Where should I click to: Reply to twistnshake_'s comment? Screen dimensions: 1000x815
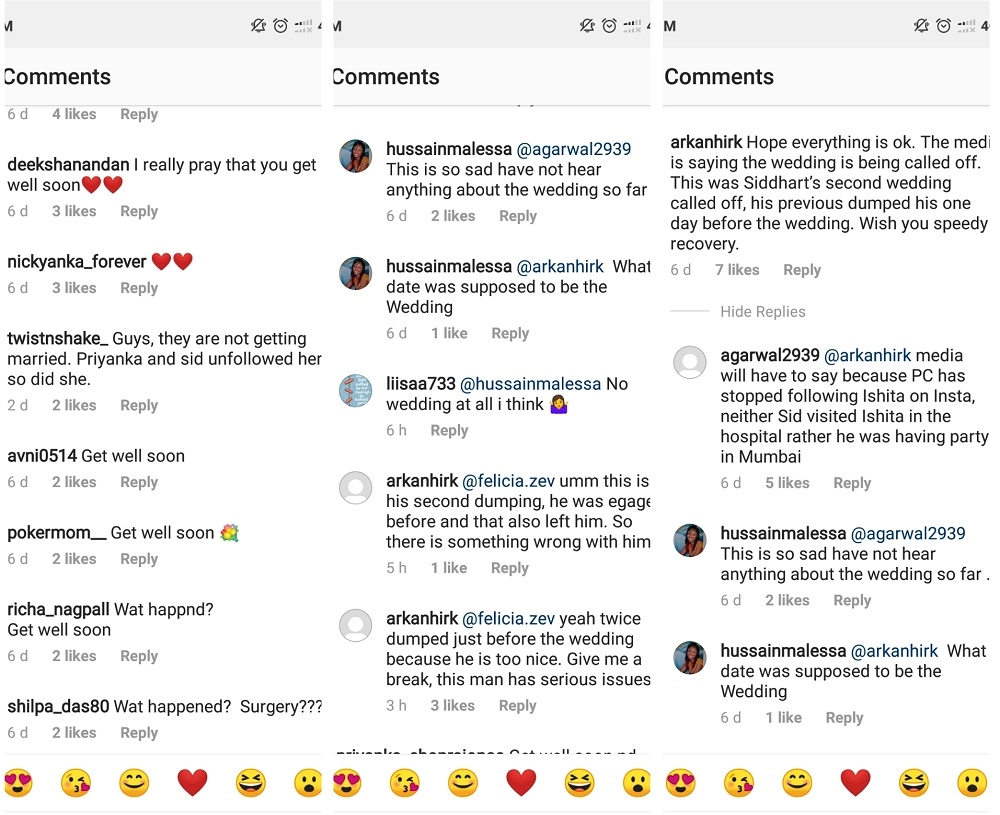point(139,405)
